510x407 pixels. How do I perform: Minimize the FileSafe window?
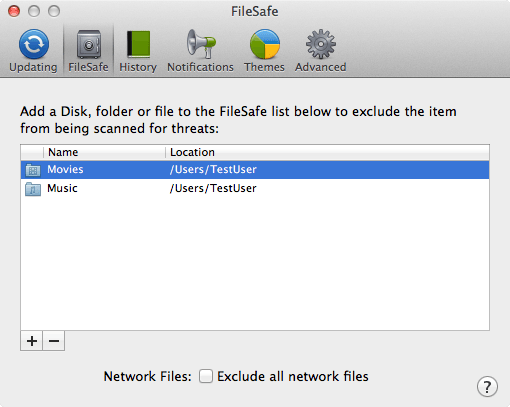(x=34, y=11)
